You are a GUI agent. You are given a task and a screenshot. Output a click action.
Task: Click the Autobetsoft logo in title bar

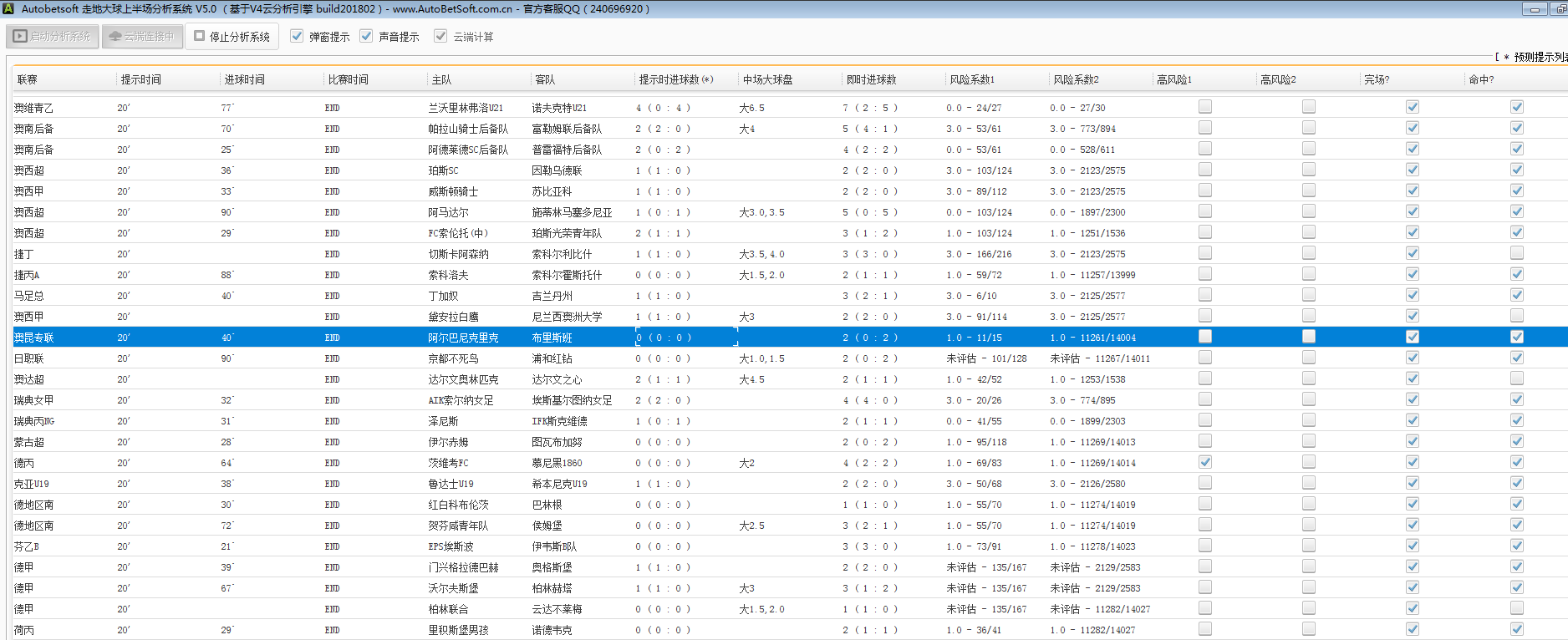click(8, 8)
